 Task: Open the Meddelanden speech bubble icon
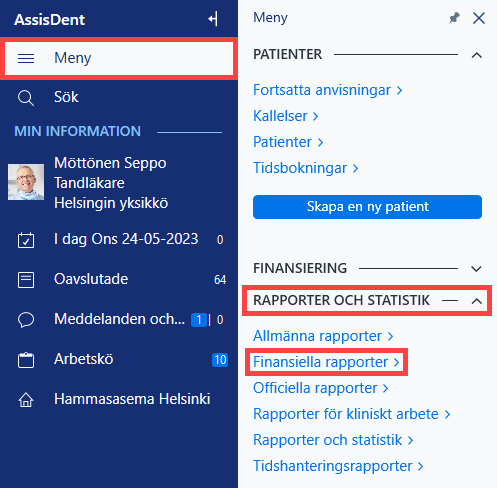26,320
